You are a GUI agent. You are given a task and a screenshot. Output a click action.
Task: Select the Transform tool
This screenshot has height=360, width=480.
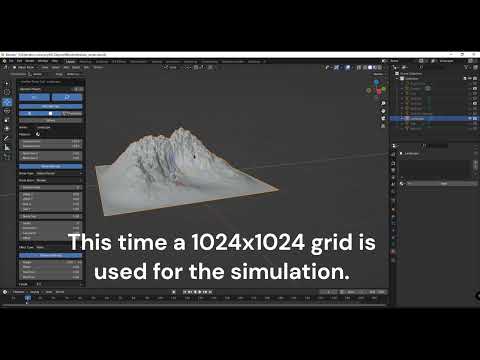(7, 129)
